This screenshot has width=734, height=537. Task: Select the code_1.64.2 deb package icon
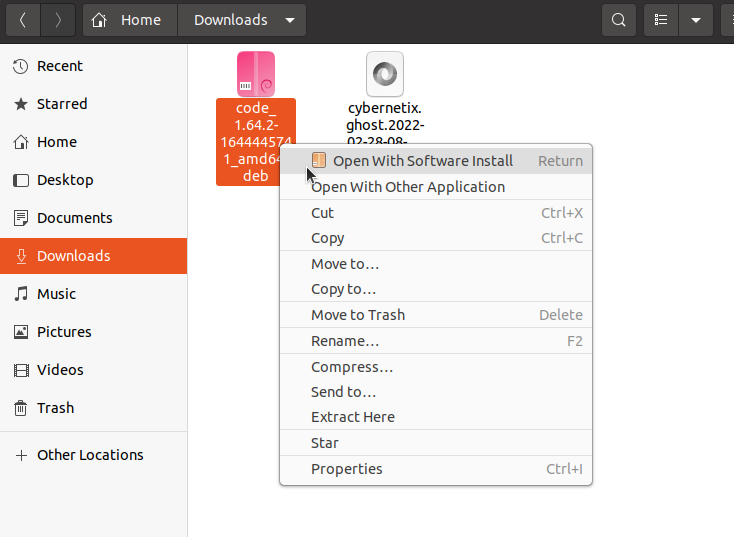[x=256, y=74]
